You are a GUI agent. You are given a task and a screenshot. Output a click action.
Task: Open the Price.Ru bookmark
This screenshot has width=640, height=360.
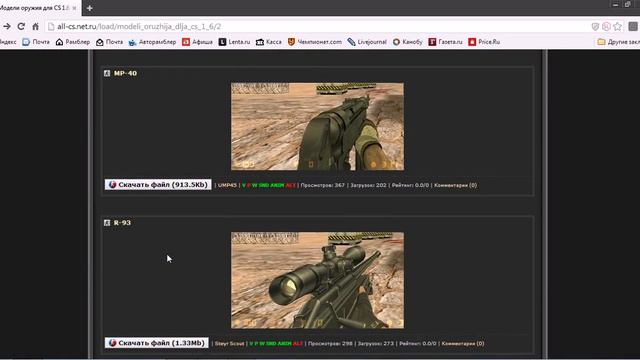click(x=484, y=42)
